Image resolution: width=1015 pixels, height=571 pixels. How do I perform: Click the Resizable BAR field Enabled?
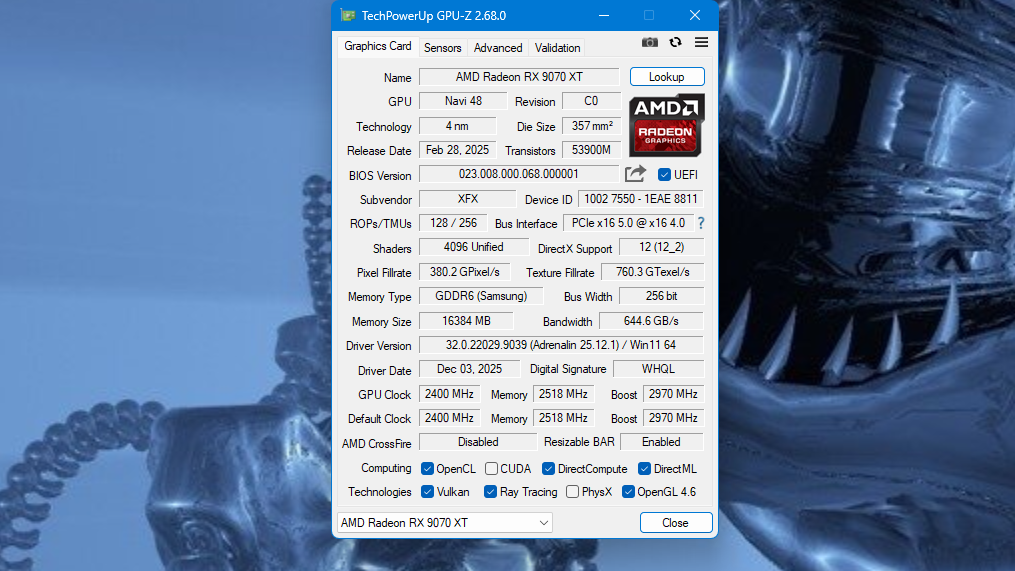(x=662, y=442)
